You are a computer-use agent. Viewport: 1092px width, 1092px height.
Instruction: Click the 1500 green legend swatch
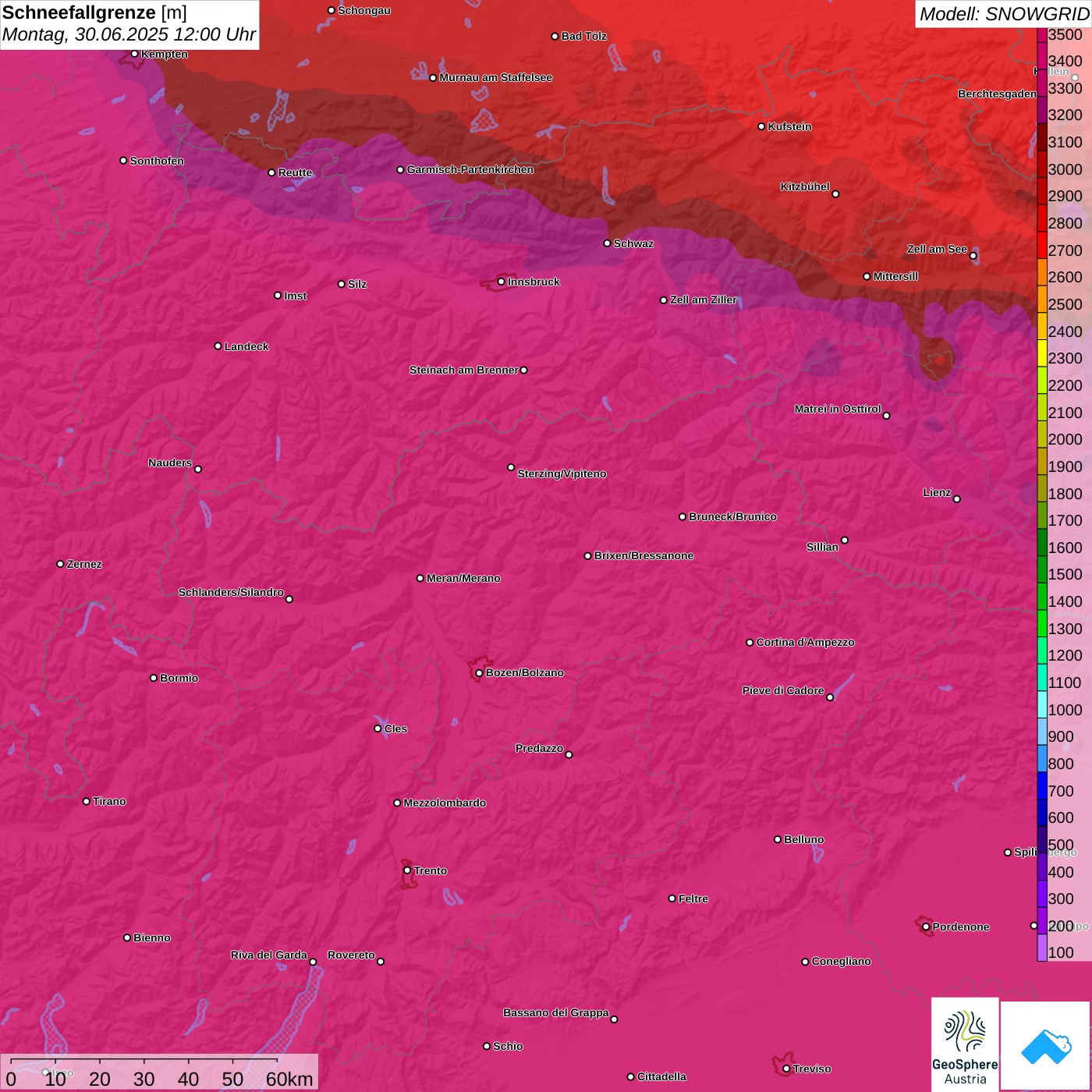[x=1042, y=569]
